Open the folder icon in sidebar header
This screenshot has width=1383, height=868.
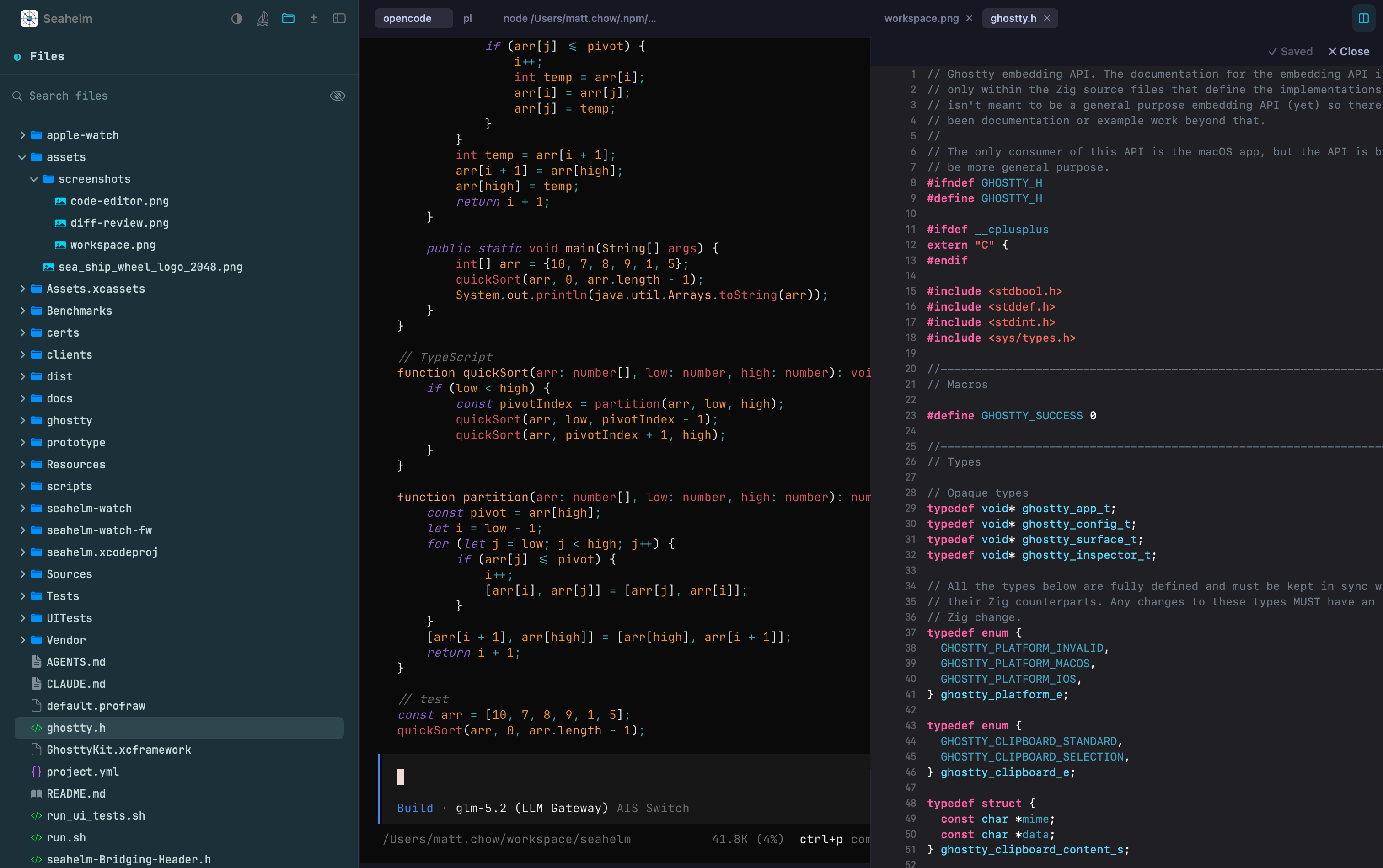288,18
